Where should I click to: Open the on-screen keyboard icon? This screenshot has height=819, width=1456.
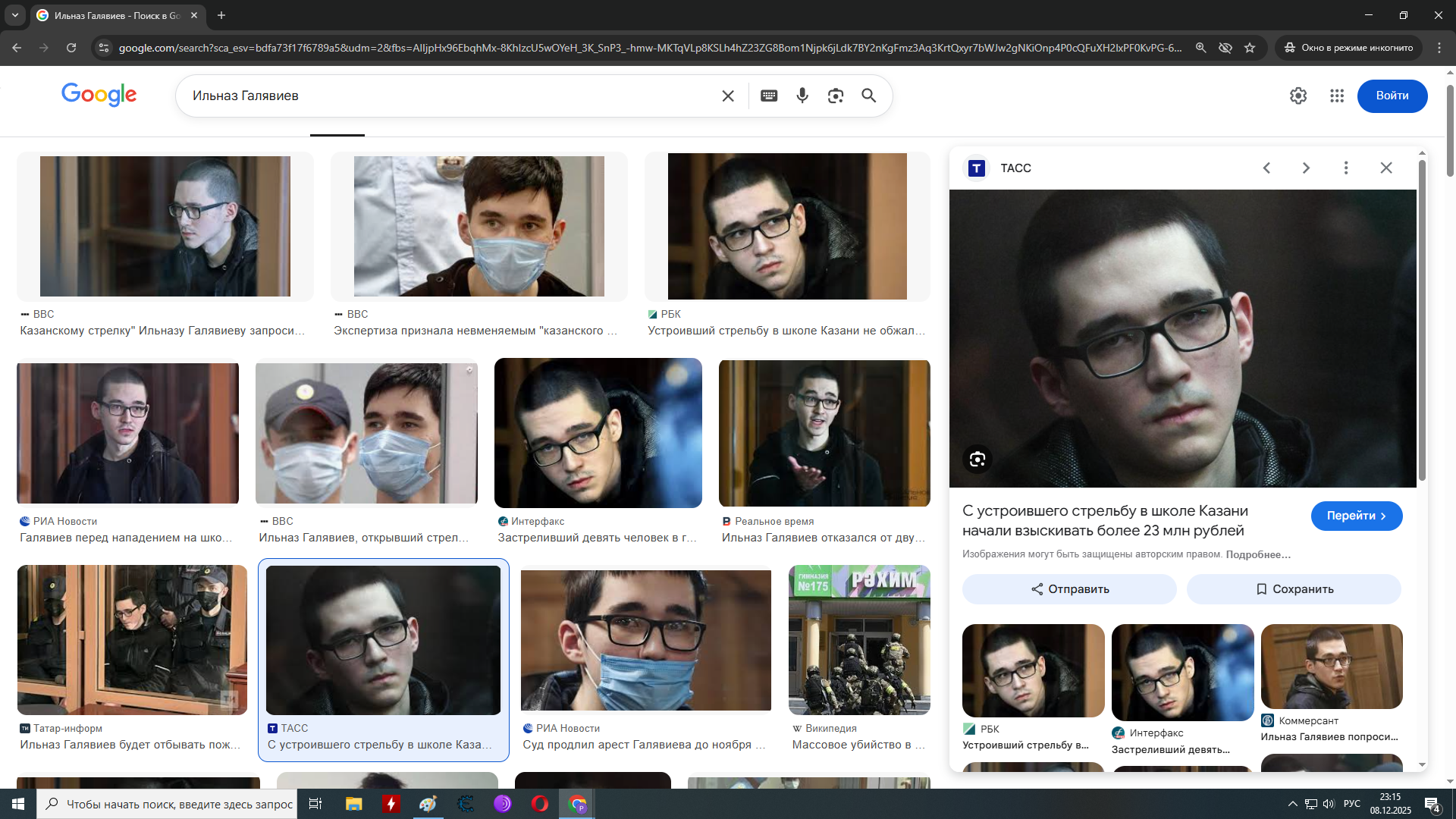(x=769, y=96)
